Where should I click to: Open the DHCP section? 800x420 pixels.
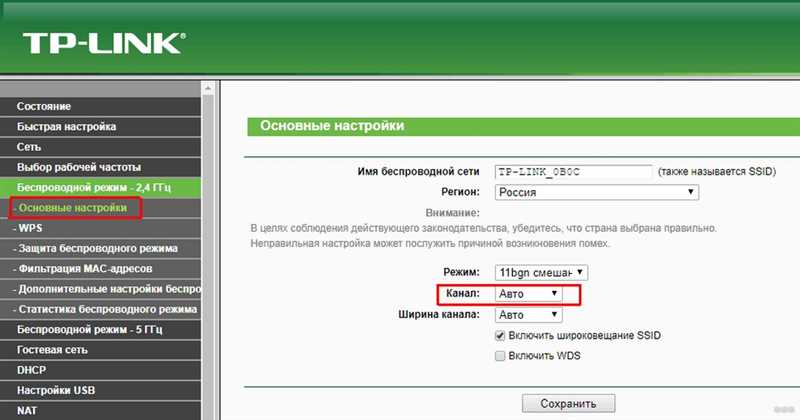pos(101,370)
